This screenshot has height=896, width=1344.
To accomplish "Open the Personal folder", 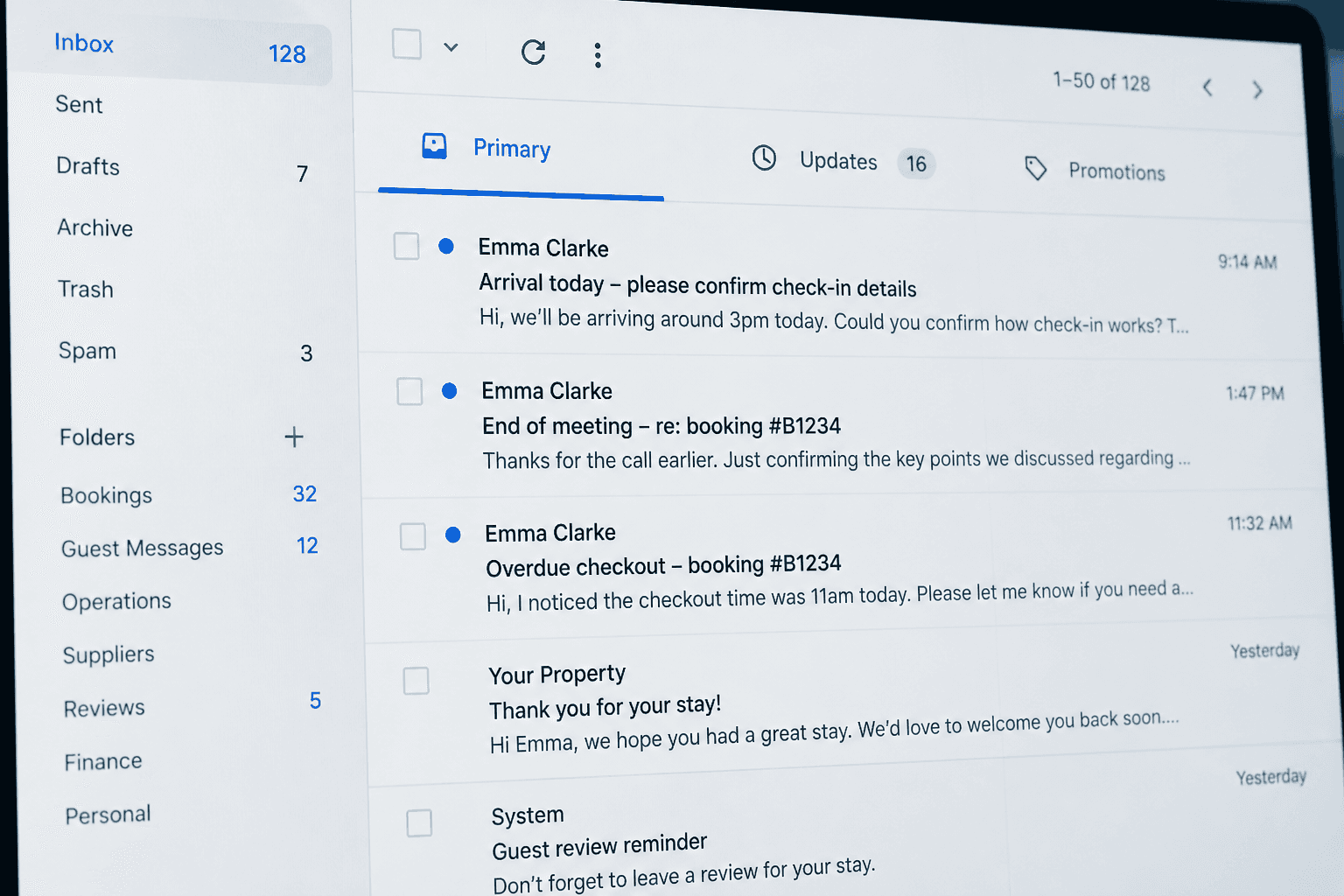I will (x=108, y=815).
